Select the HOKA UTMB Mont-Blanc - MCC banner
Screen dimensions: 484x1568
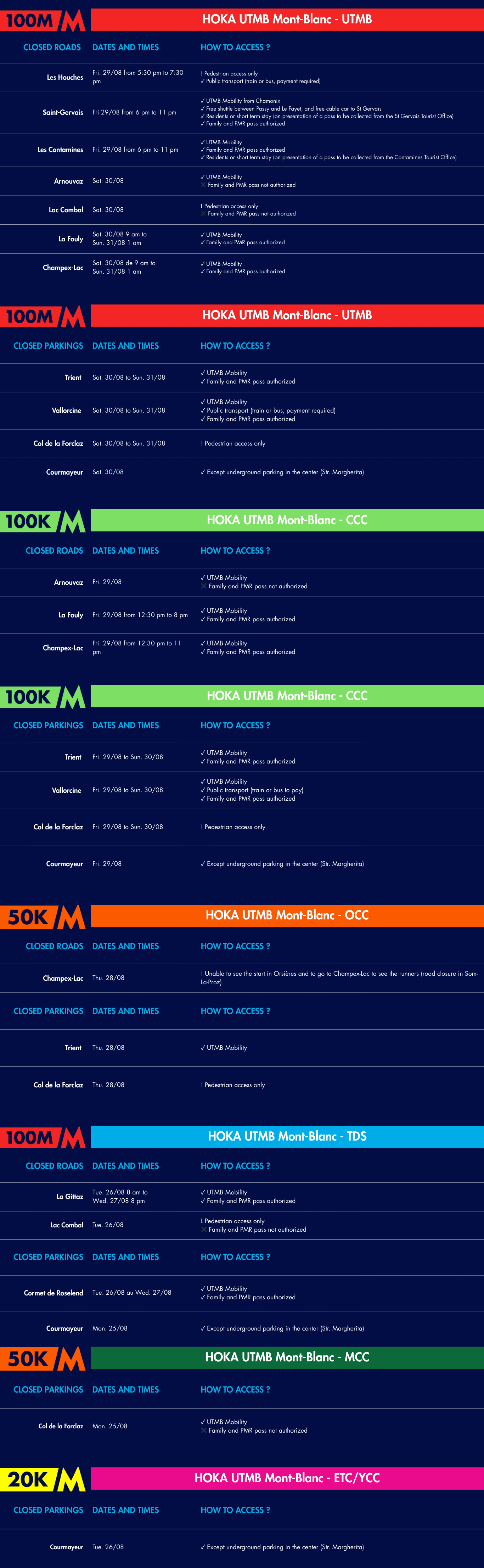(x=287, y=1357)
